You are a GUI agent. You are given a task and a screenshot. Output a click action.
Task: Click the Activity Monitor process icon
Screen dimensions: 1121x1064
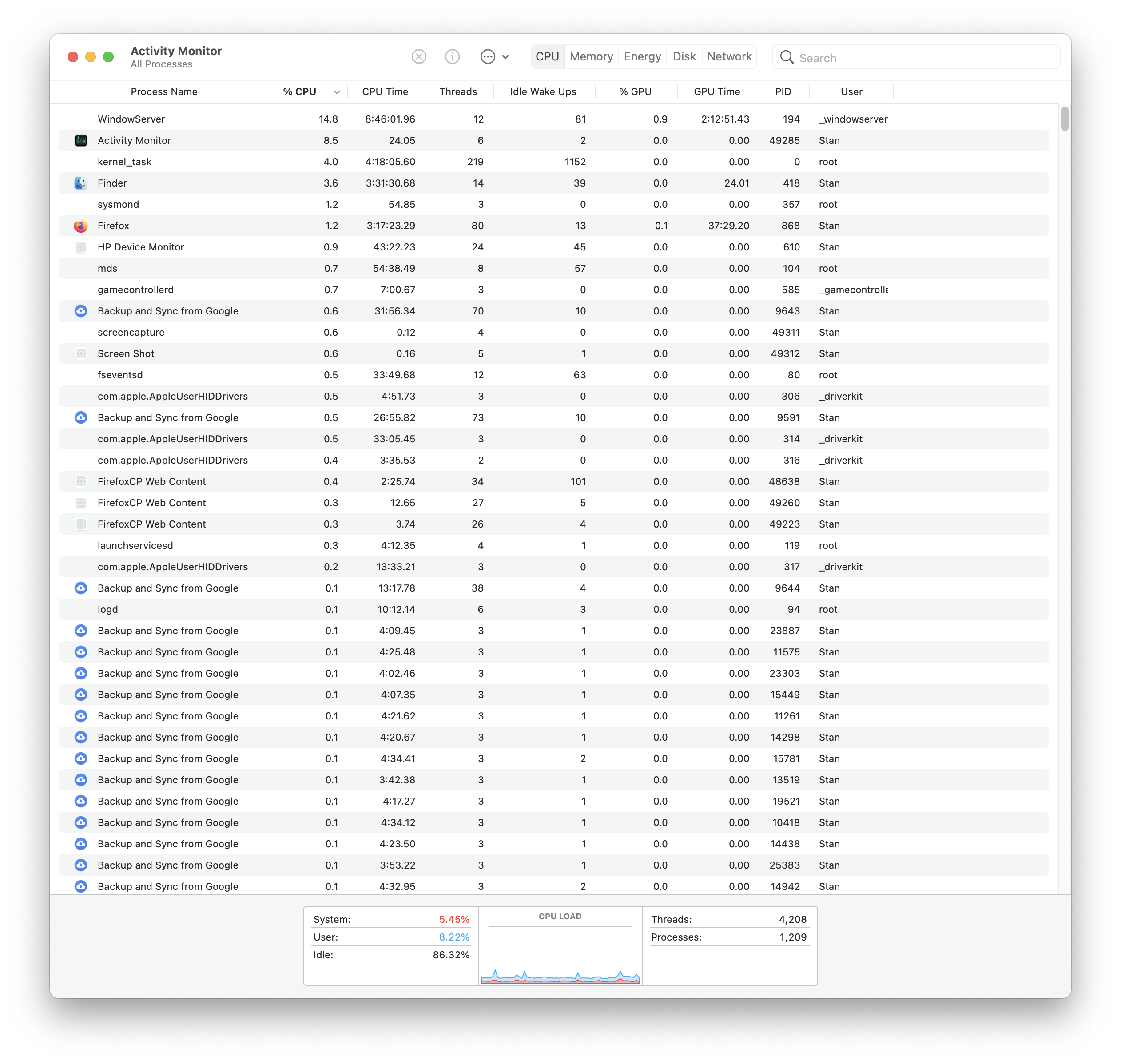(x=80, y=141)
